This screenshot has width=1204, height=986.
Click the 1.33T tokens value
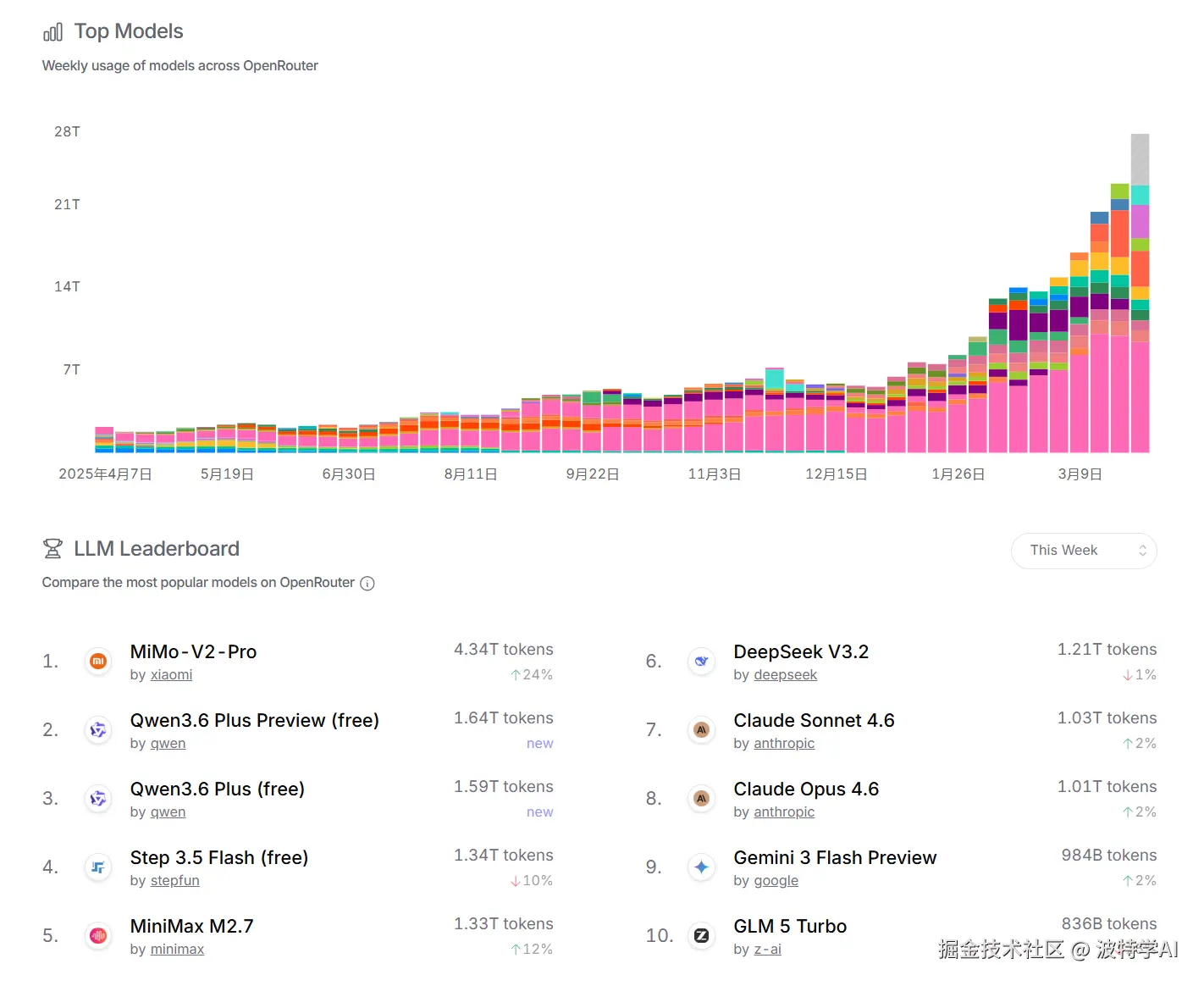click(504, 924)
